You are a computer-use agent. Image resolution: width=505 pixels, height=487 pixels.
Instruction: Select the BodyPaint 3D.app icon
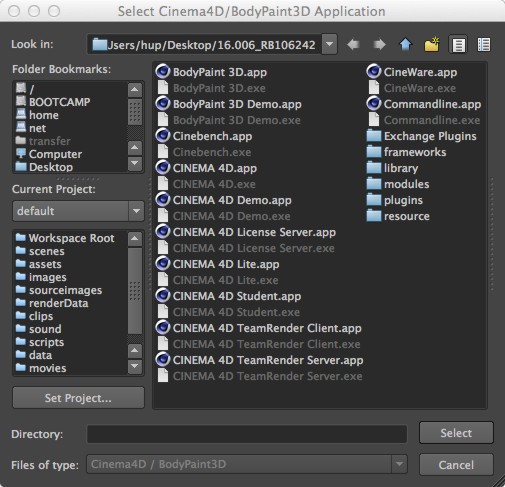point(163,72)
